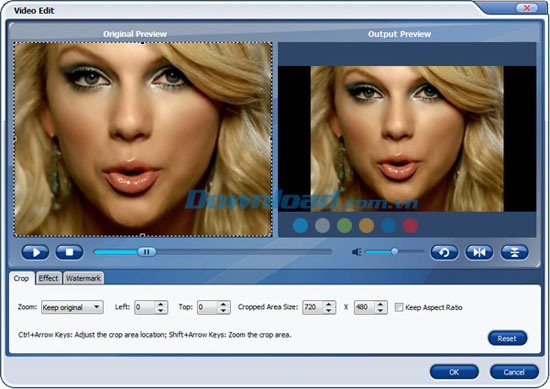
Task: Open the Watermark tab
Action: click(83, 278)
